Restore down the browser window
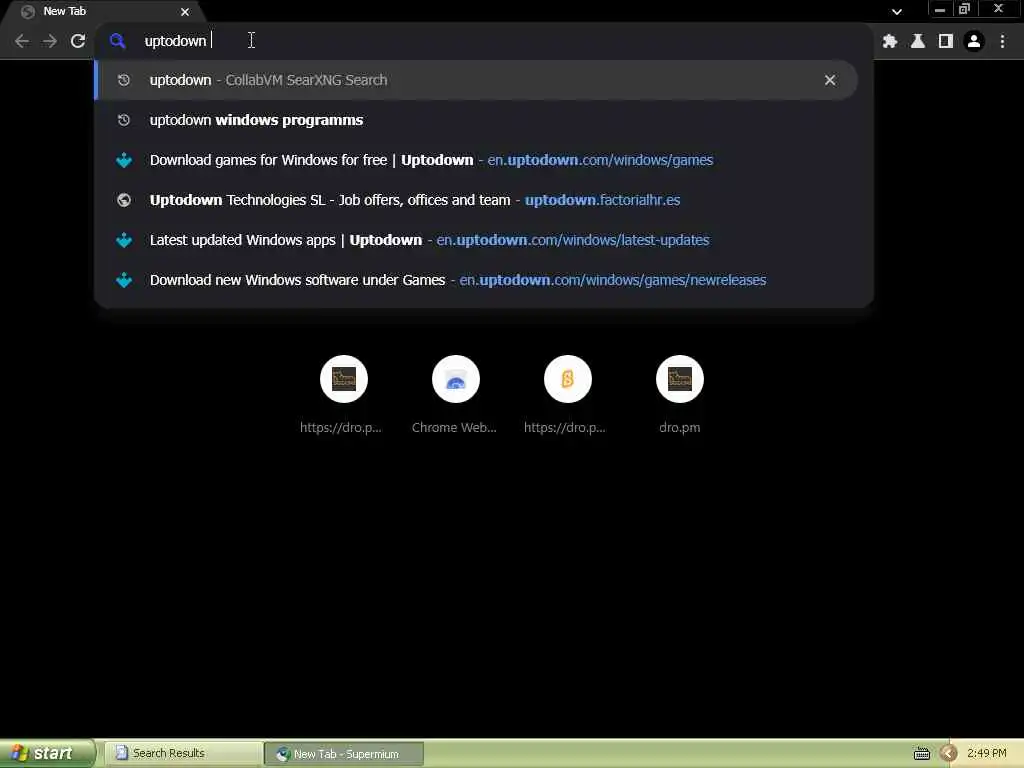 [964, 9]
